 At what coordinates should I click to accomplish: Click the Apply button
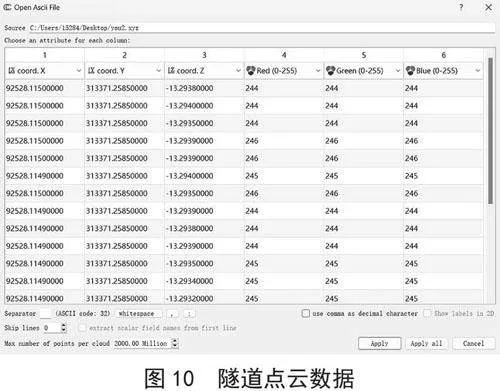[379, 343]
